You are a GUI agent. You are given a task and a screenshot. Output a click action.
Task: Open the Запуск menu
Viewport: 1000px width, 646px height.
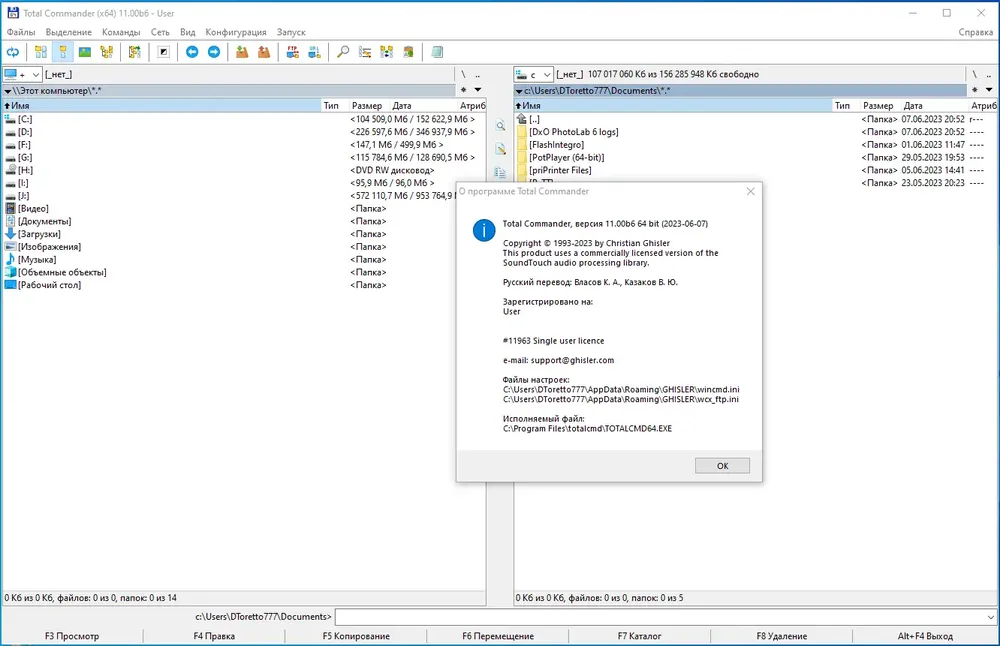[291, 32]
